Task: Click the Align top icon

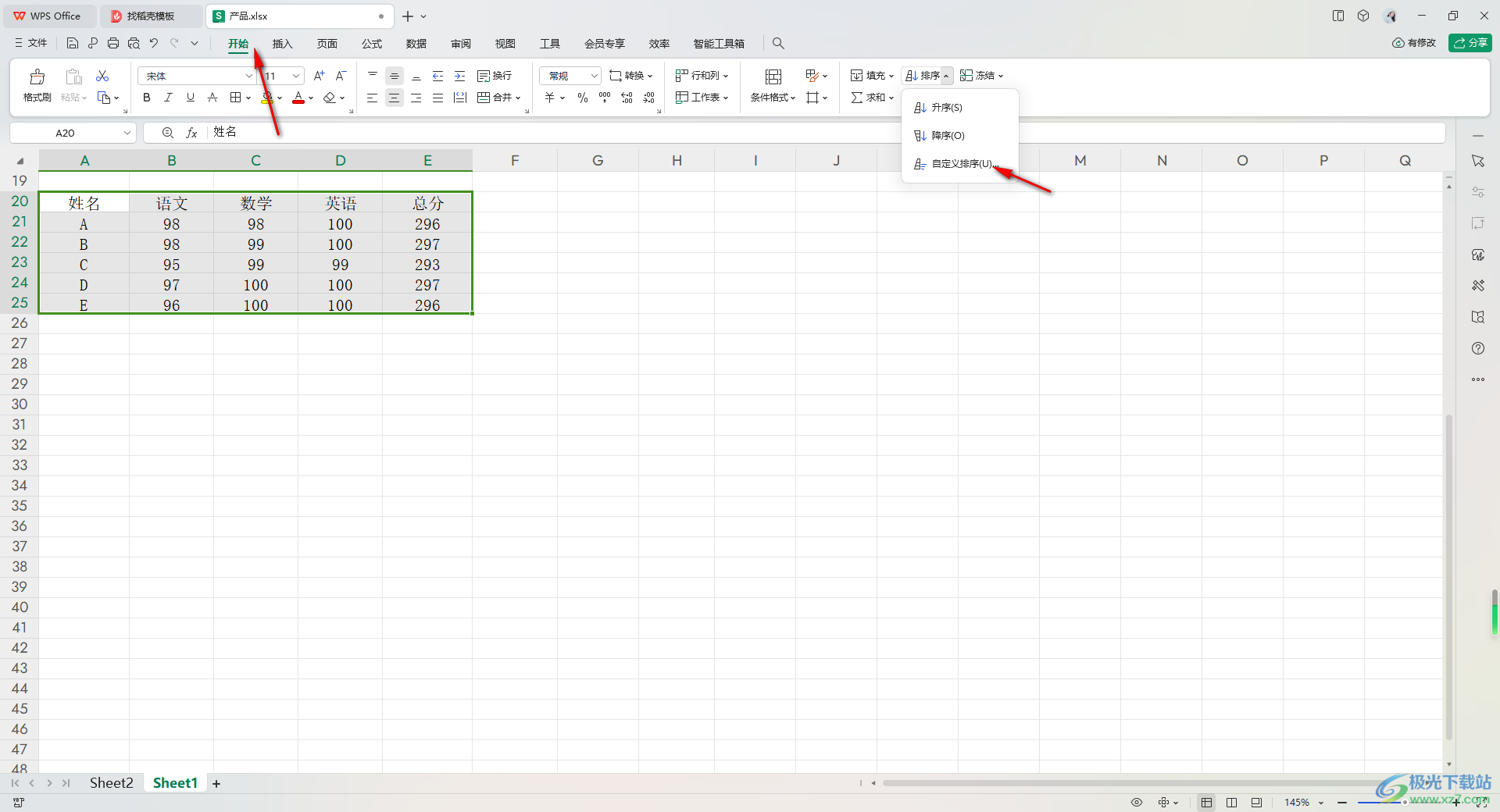Action: [373, 76]
